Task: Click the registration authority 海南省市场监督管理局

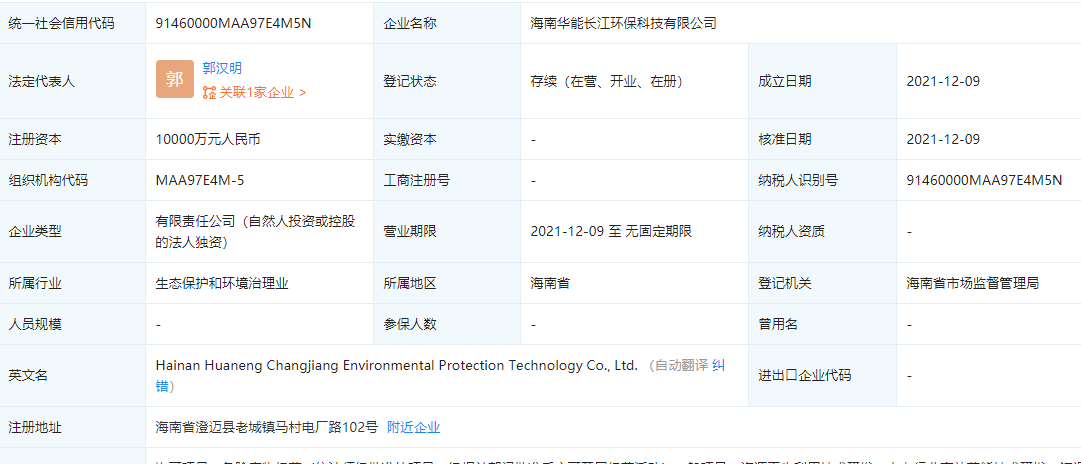Action: click(x=972, y=284)
